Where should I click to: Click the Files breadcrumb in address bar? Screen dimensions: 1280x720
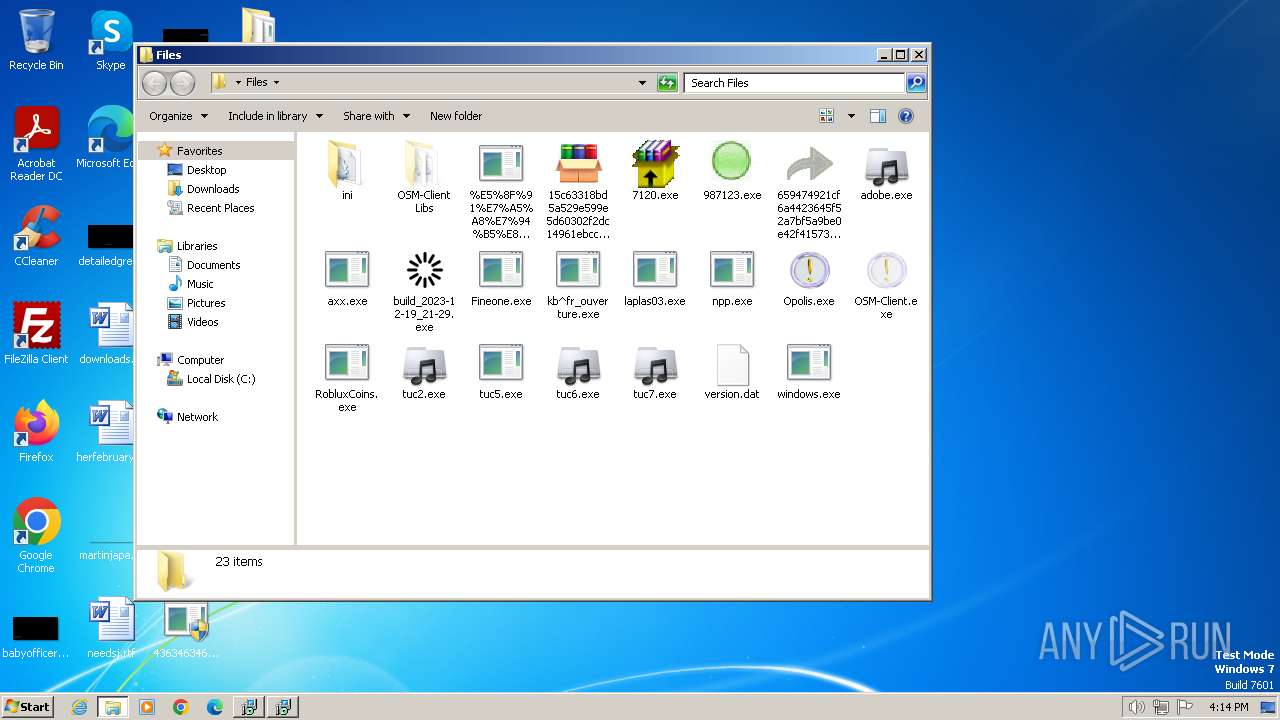257,83
